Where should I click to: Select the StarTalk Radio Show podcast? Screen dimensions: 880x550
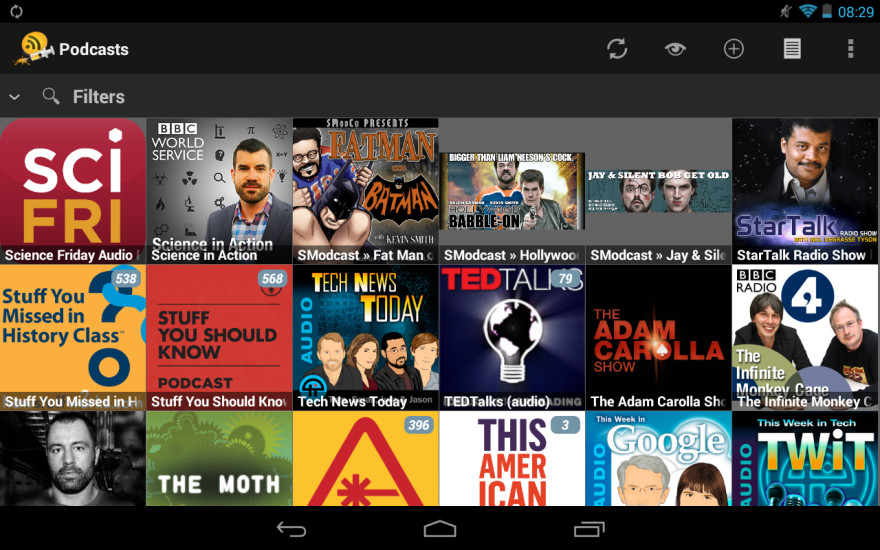tap(805, 191)
